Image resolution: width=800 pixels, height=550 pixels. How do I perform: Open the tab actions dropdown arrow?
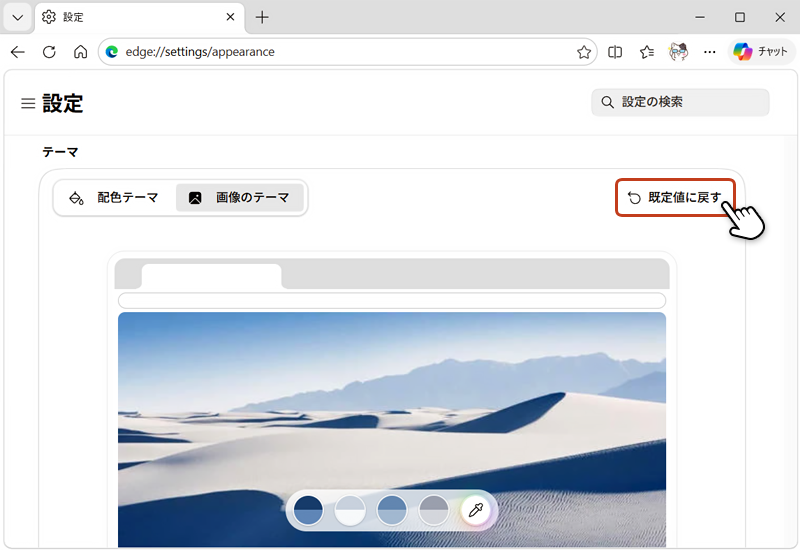coord(18,17)
